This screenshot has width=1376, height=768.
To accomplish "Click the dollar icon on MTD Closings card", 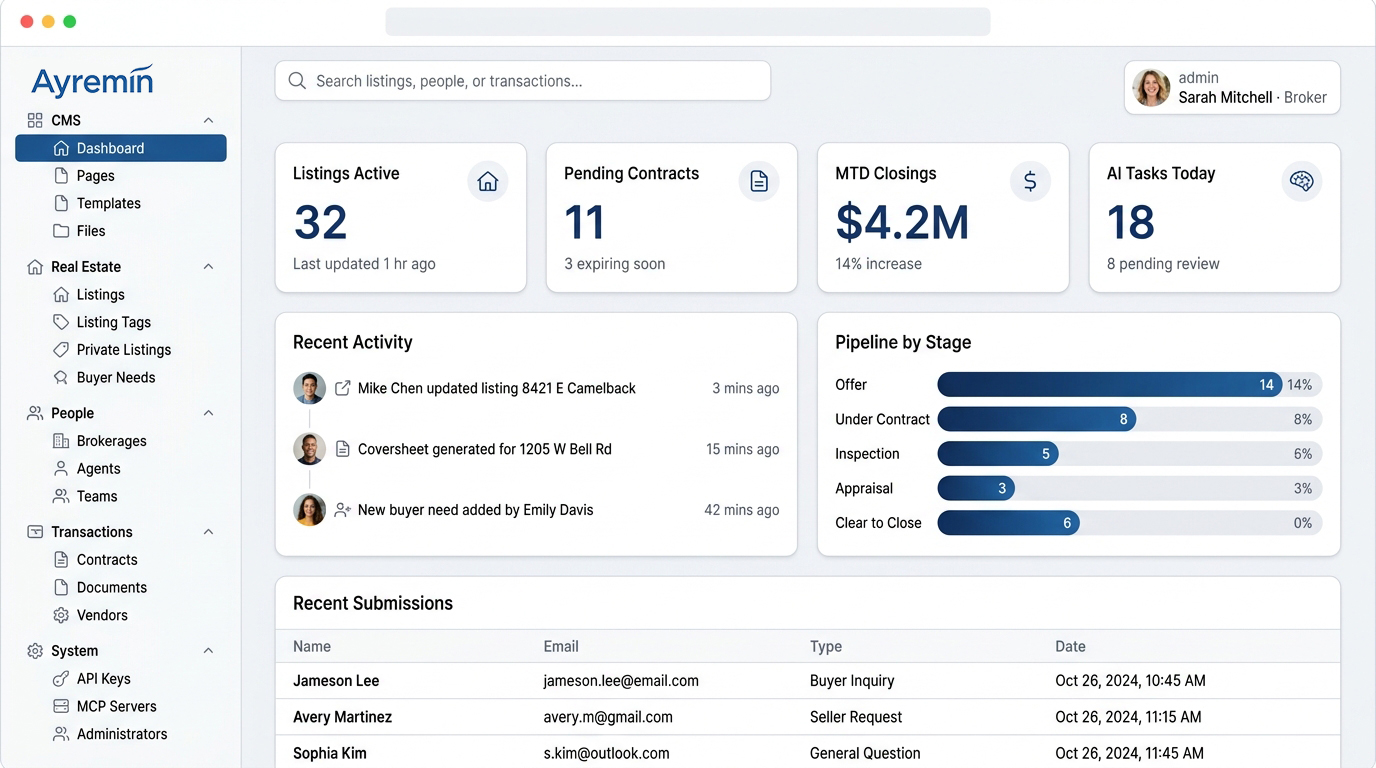I will (x=1030, y=182).
